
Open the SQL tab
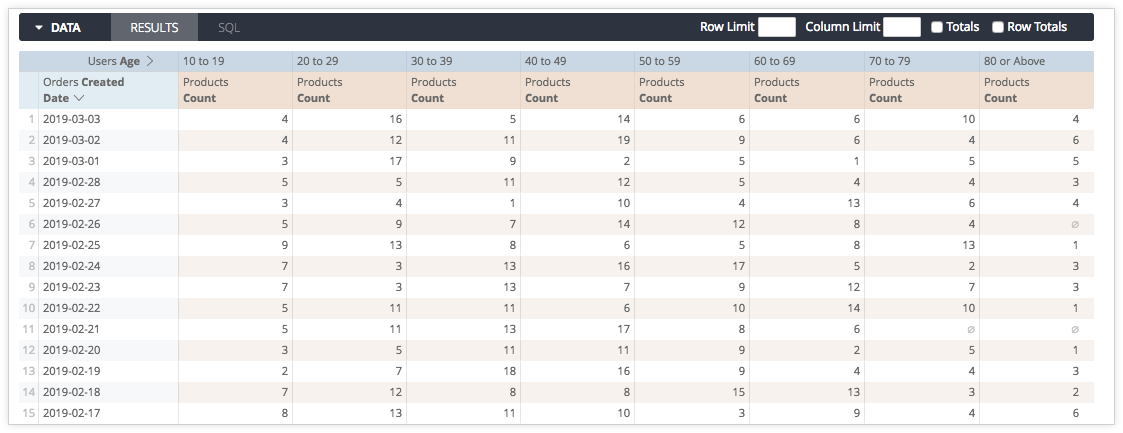[x=229, y=28]
